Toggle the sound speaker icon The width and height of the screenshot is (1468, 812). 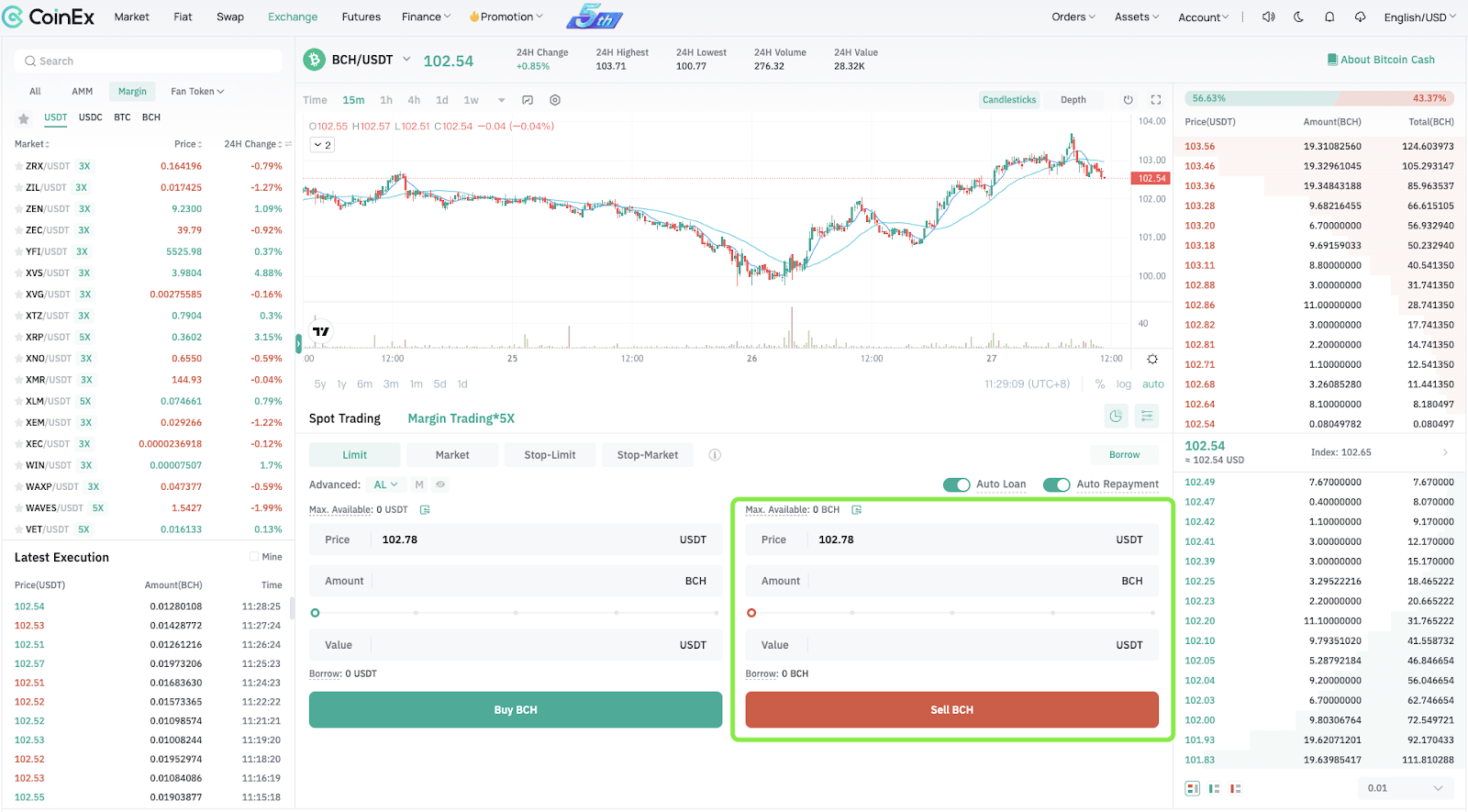(x=1269, y=17)
